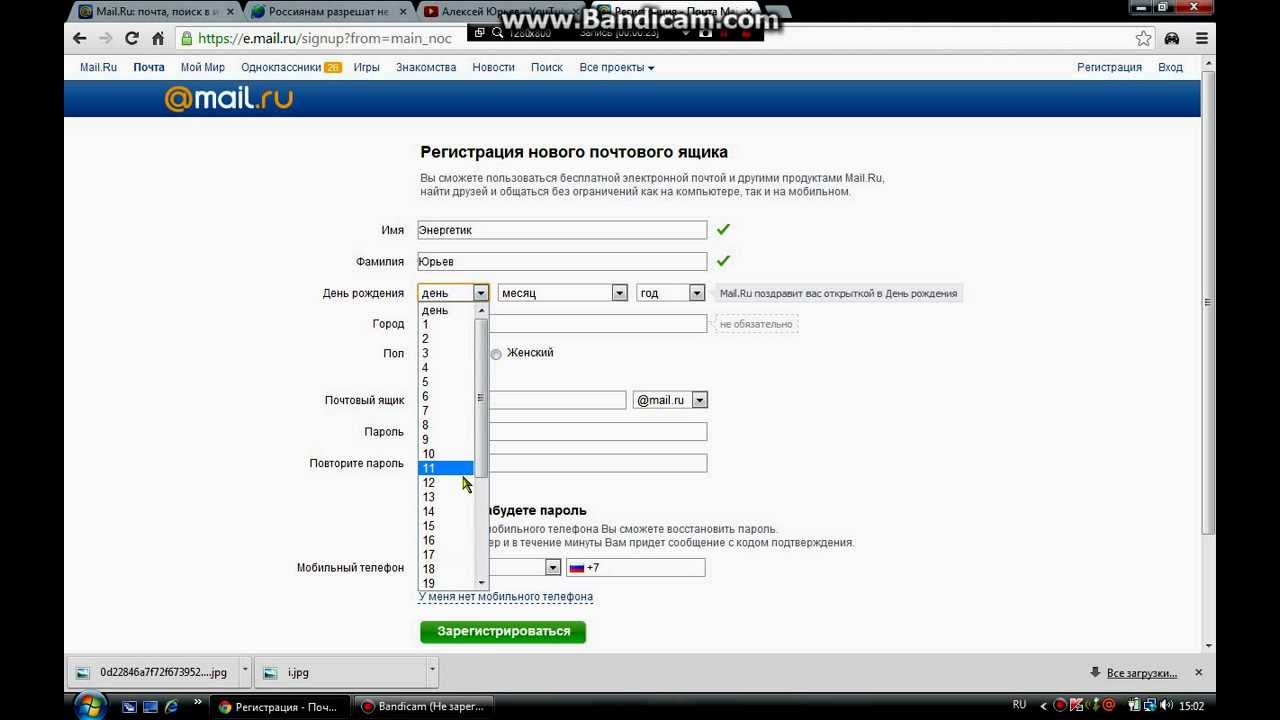Click У меня нет мобильного телефона link
This screenshot has height=720, width=1280.
click(x=505, y=597)
